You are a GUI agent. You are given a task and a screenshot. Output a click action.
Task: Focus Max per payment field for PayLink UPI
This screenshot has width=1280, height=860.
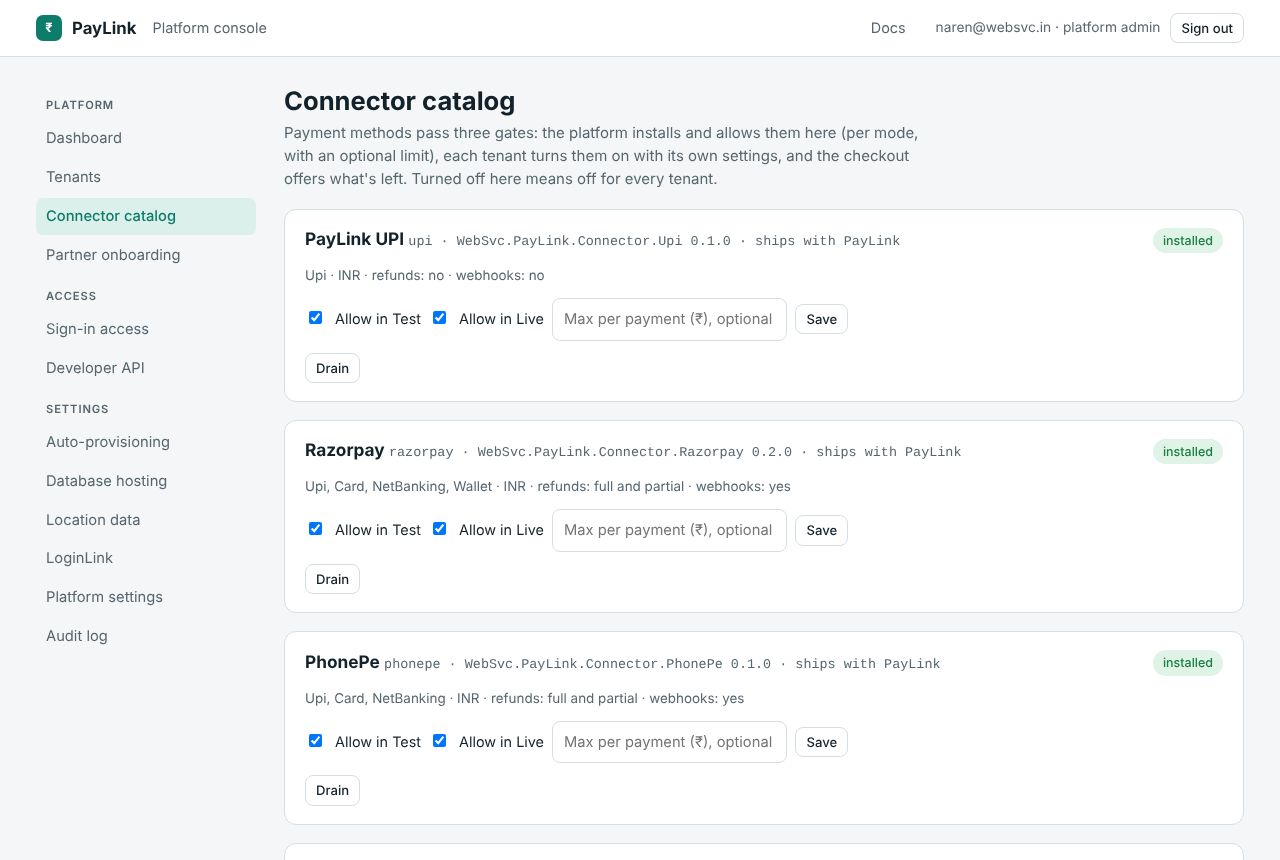tap(669, 319)
